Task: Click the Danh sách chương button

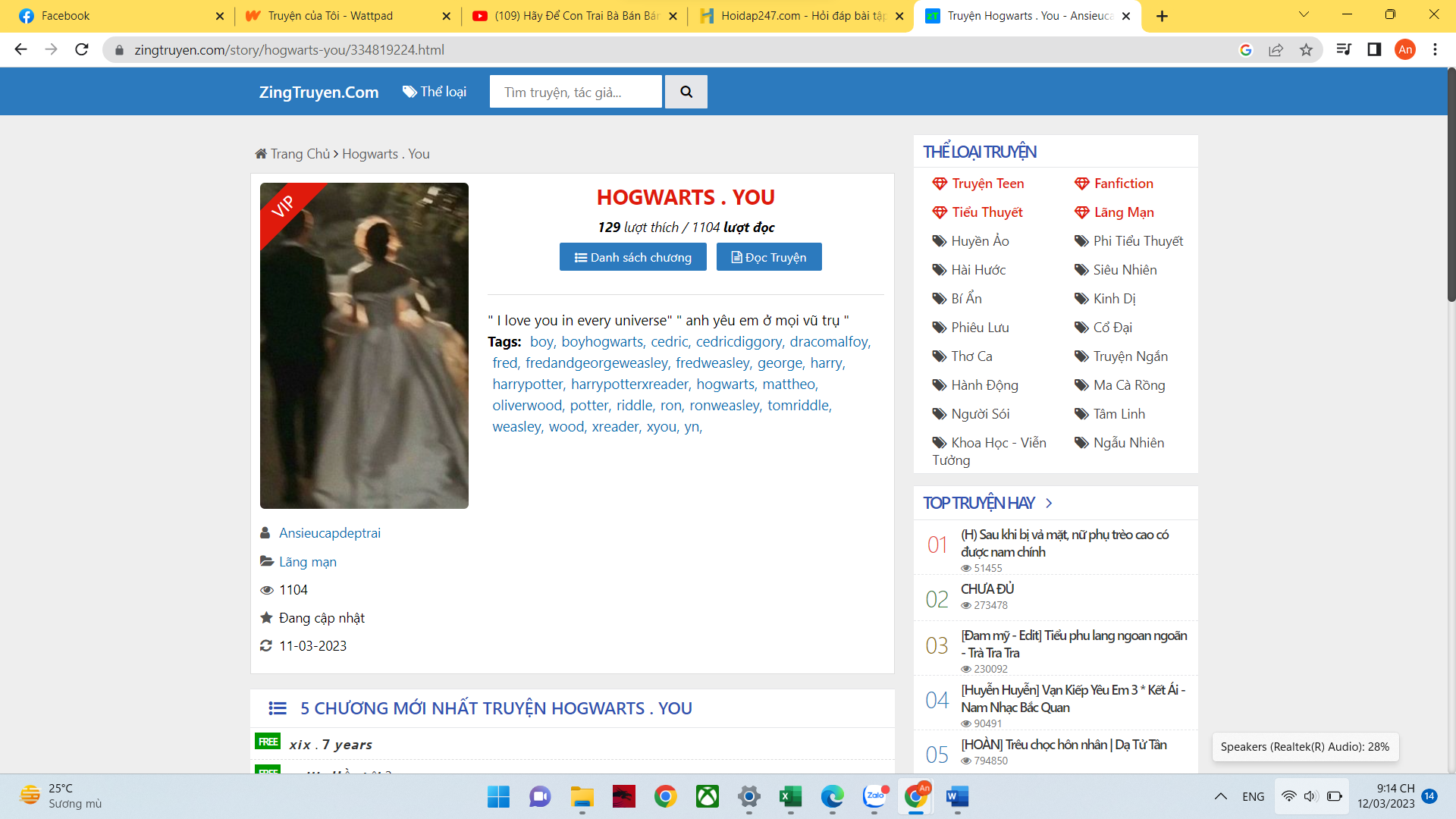Action: [x=632, y=257]
